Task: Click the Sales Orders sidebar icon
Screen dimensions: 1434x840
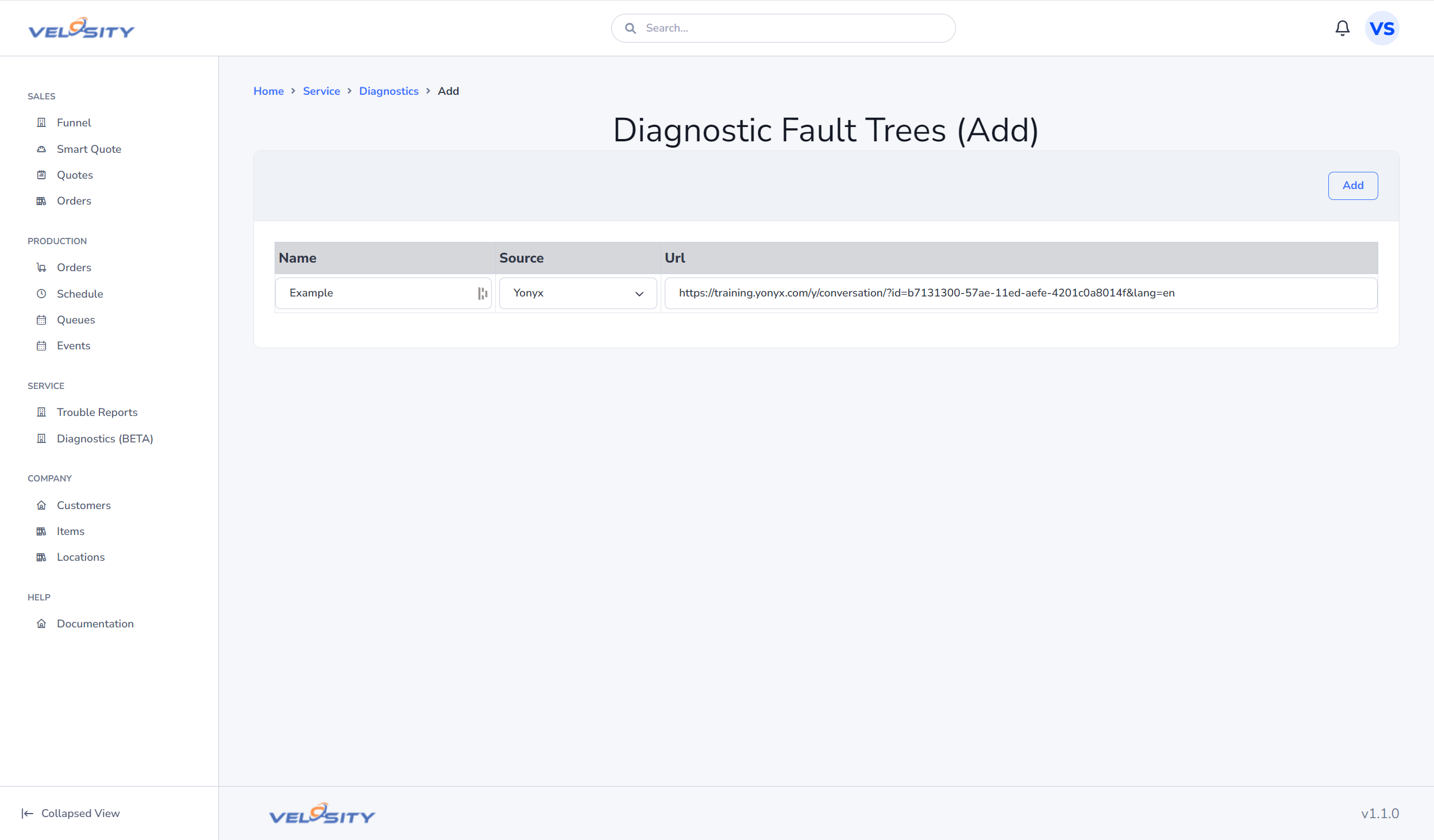Action: [x=41, y=201]
